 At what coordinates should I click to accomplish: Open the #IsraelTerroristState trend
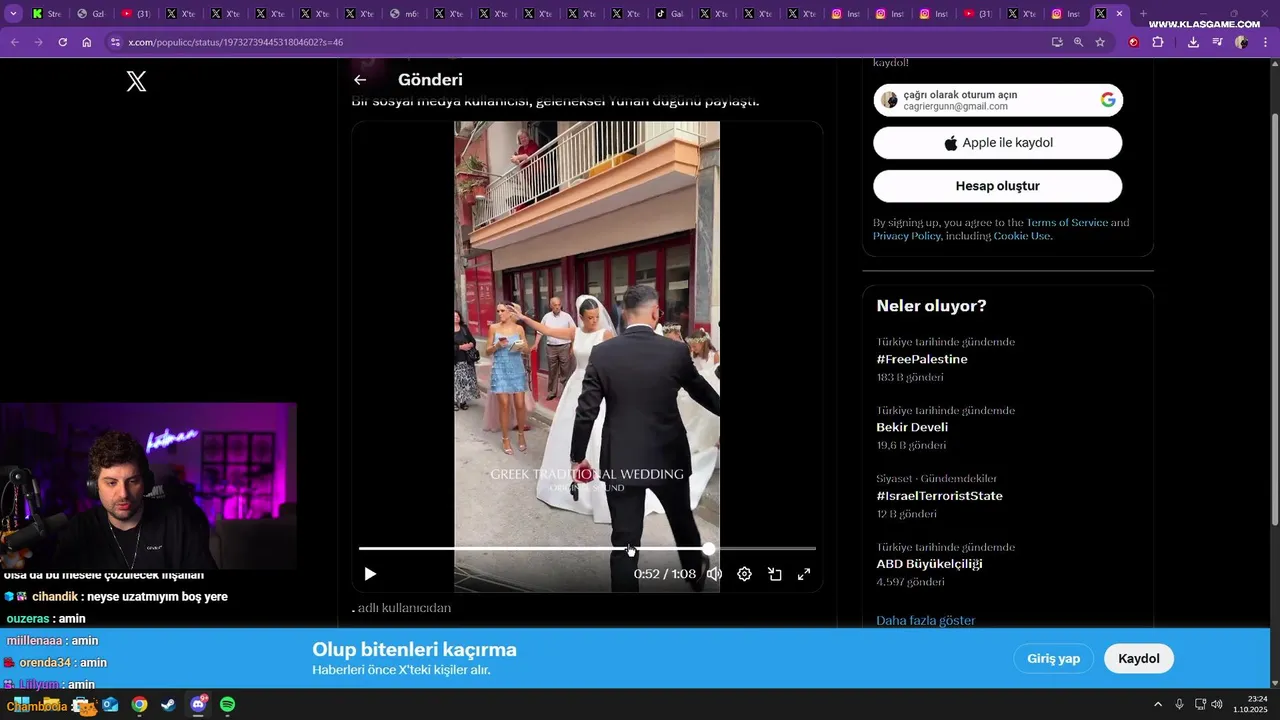[x=939, y=496]
